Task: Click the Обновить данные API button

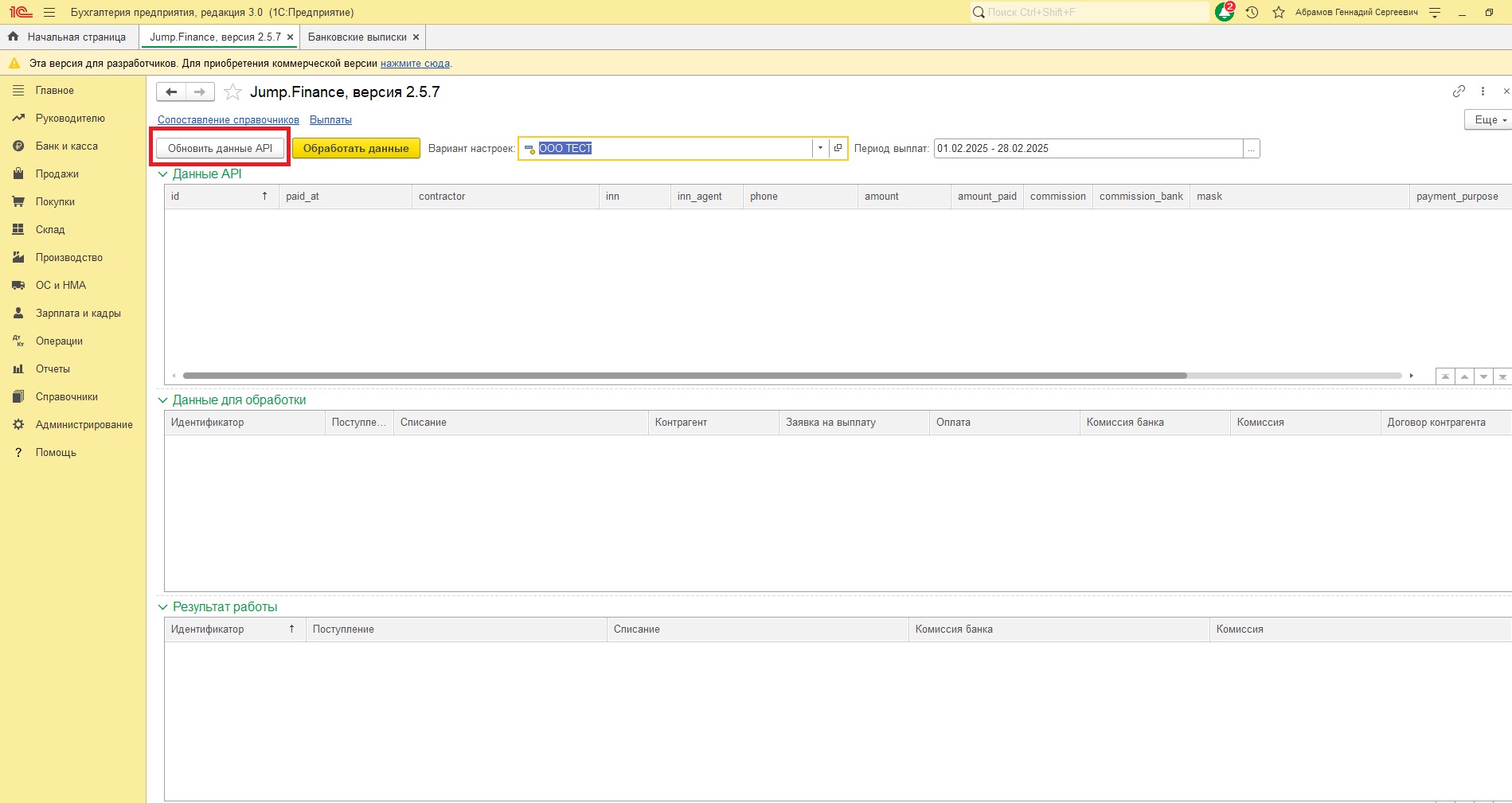Action: (220, 148)
